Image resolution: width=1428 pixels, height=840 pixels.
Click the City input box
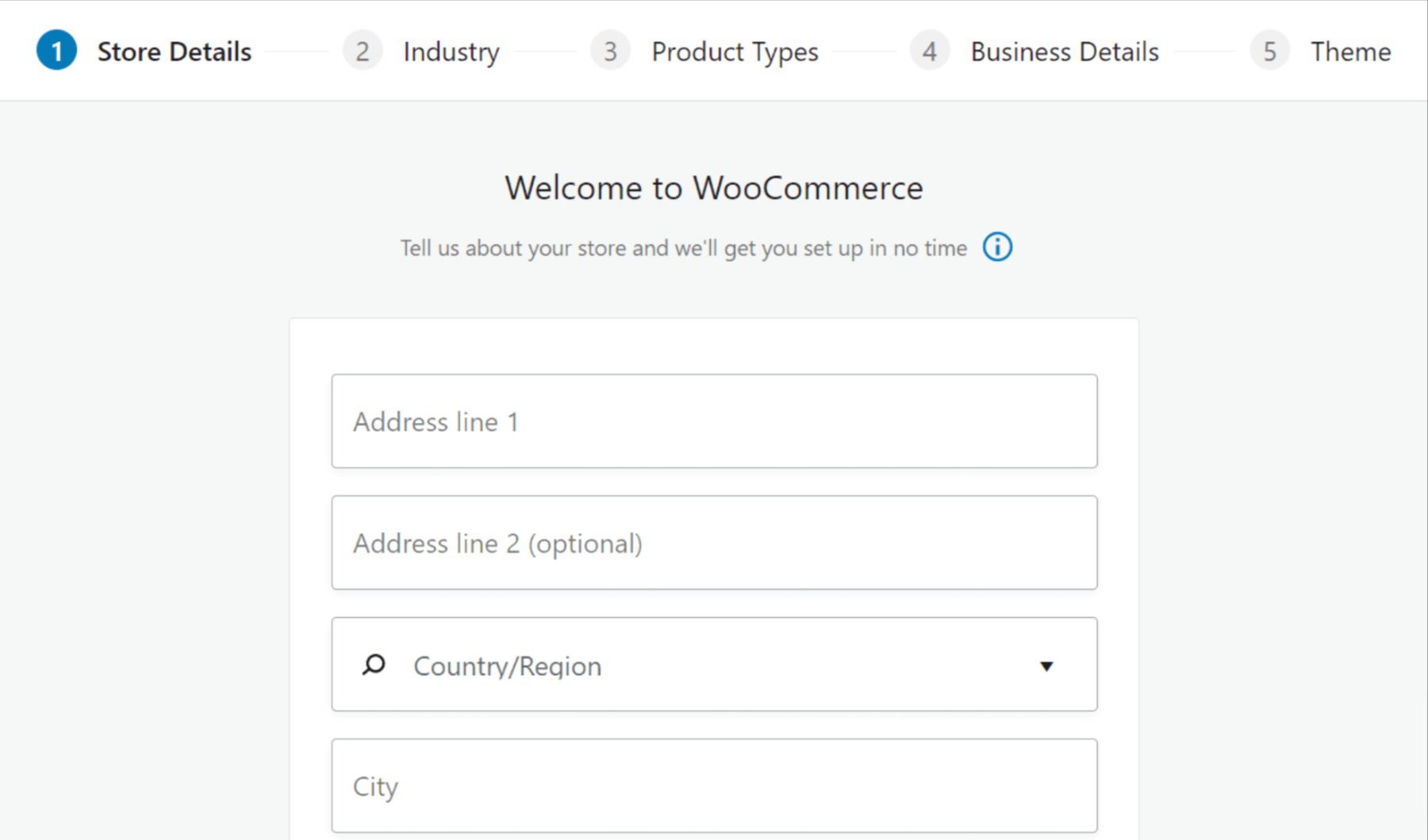tap(714, 785)
